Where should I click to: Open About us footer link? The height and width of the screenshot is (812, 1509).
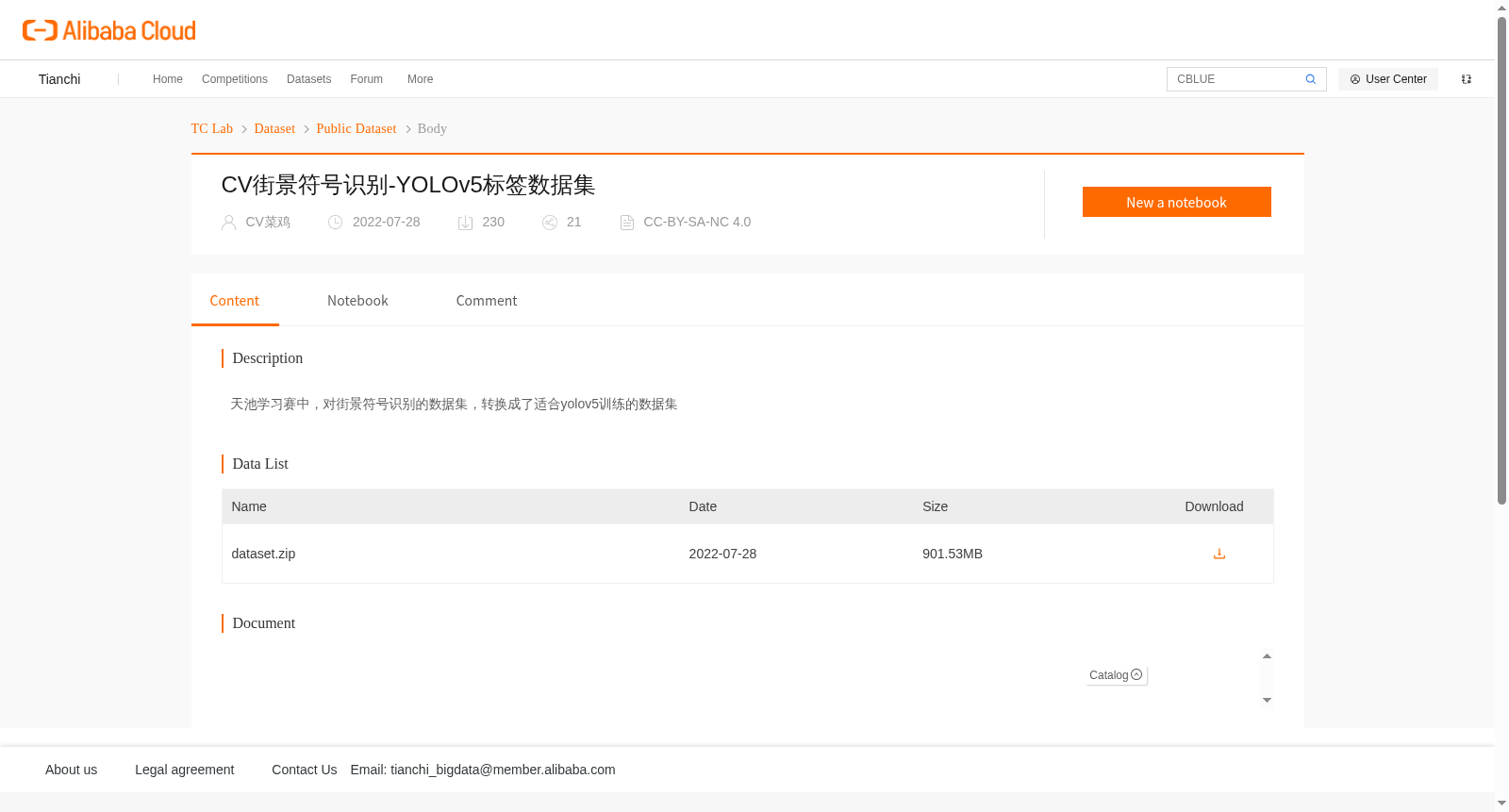[x=72, y=770]
